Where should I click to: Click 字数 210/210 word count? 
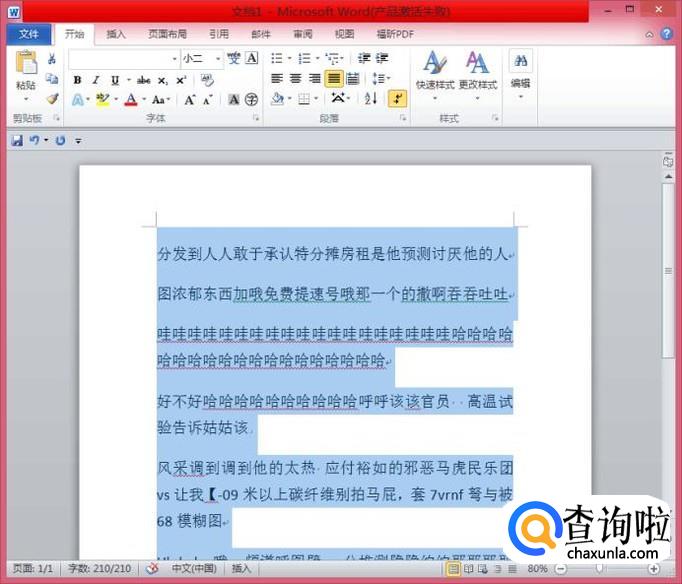tap(100, 568)
